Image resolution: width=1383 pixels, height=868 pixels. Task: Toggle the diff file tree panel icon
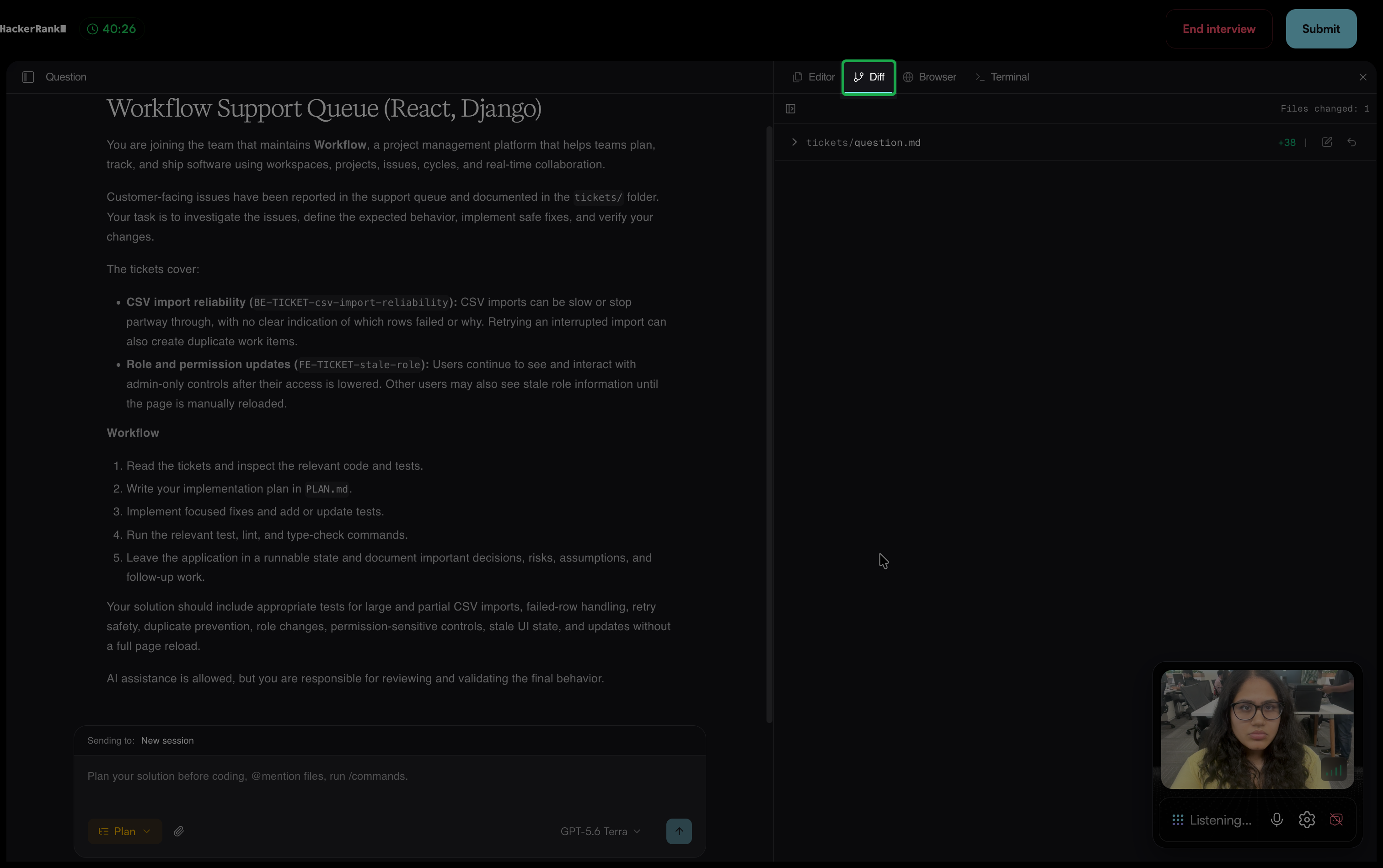point(791,108)
